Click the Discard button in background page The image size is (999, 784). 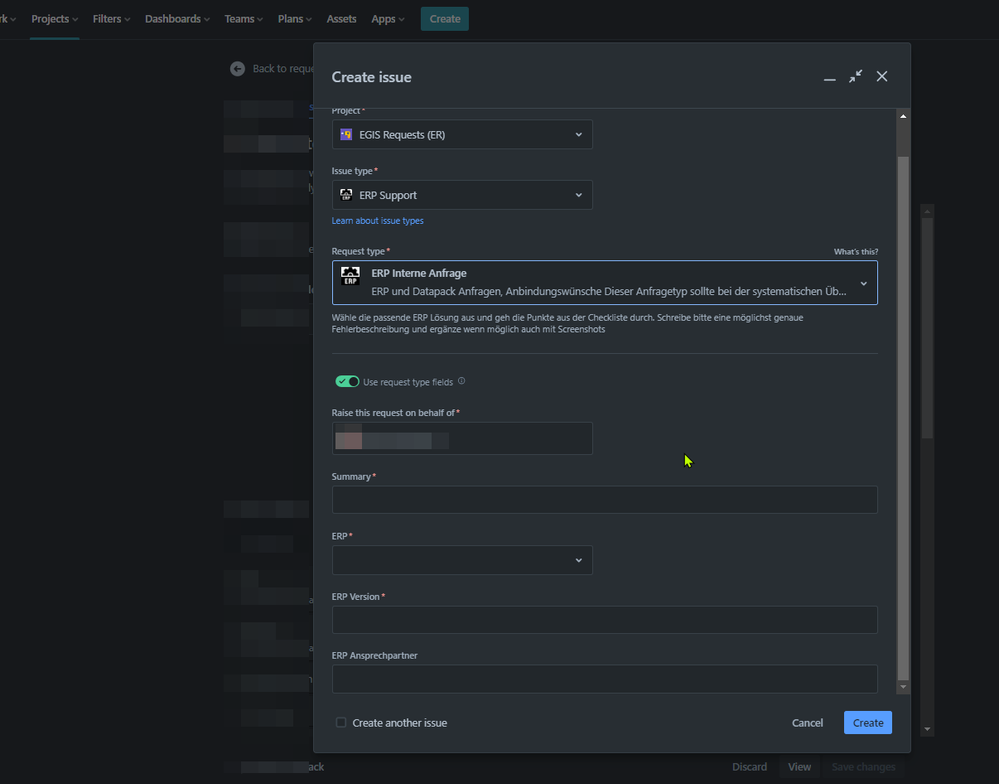pyautogui.click(x=749, y=767)
